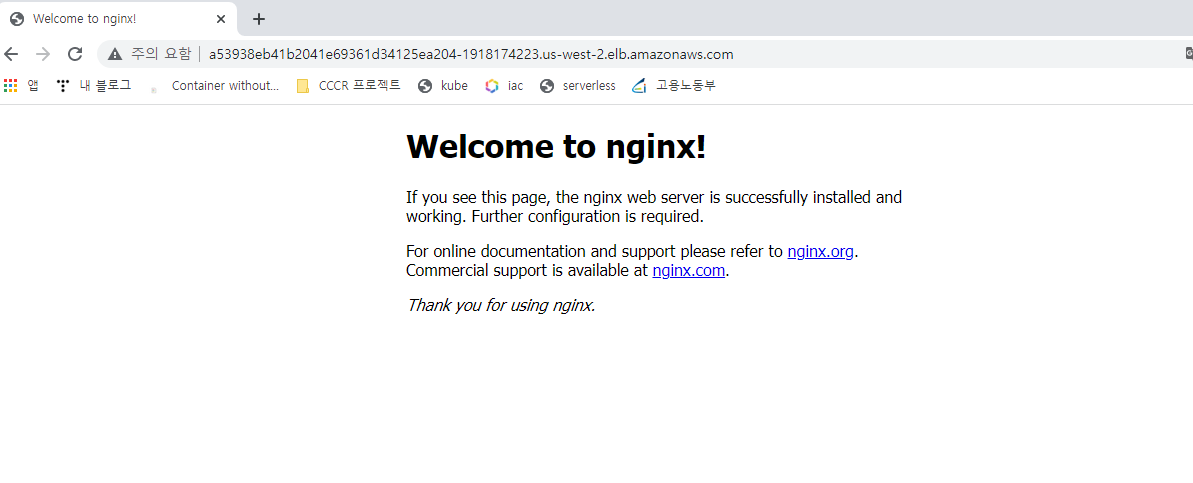Click the 'Thank you for using nginx.' text

click(x=501, y=306)
